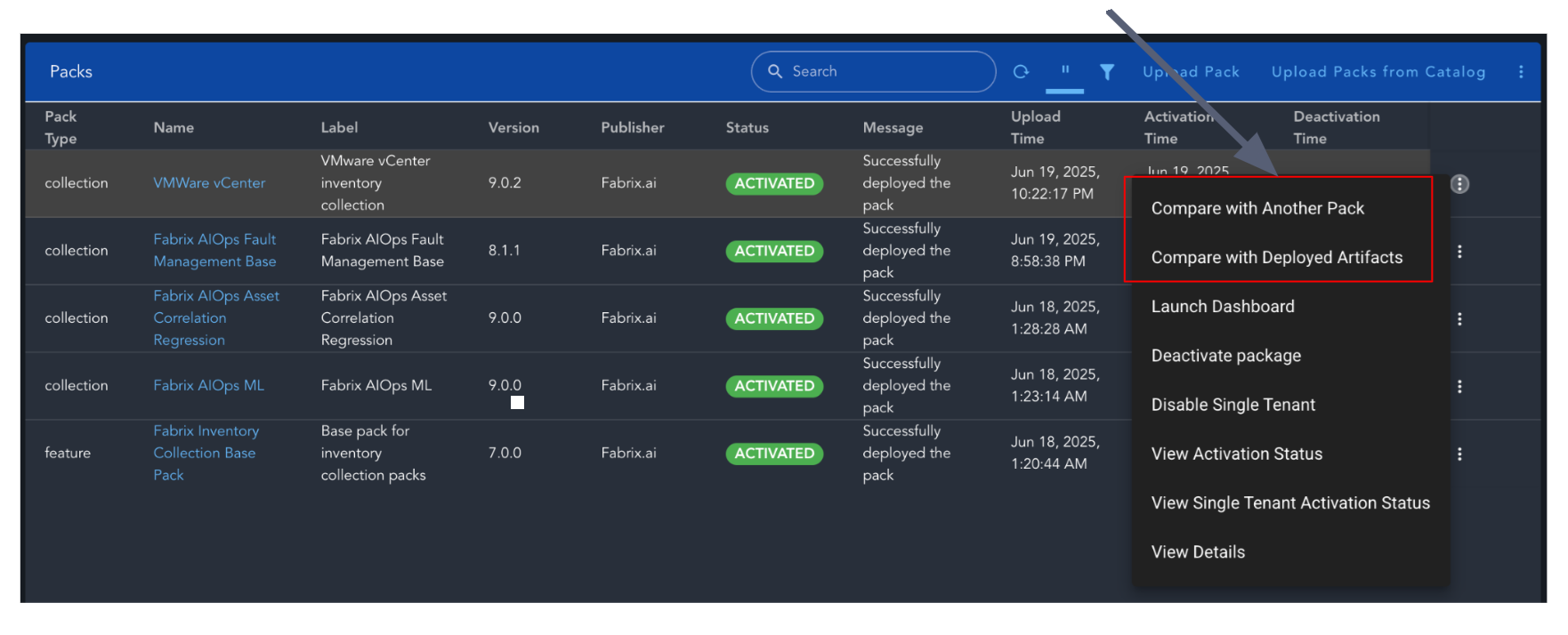Screen dimensions: 1568x635
Task: Click Disable Single Tenant menu item
Action: (x=1233, y=405)
